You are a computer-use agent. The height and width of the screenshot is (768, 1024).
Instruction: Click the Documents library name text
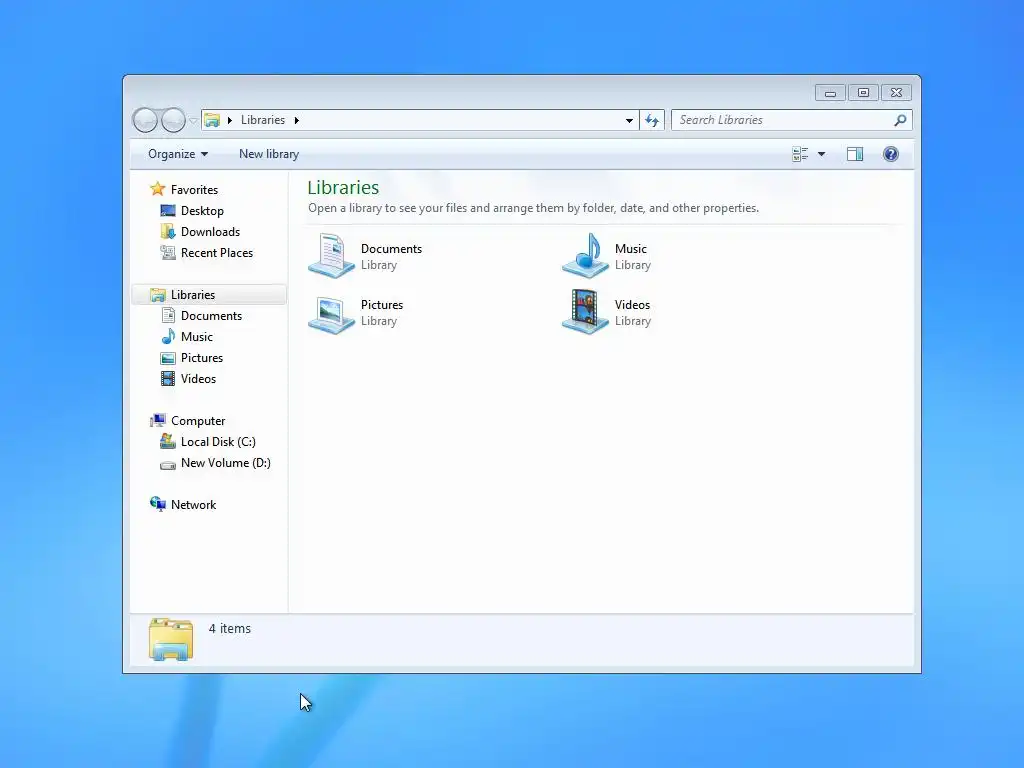pyautogui.click(x=391, y=249)
